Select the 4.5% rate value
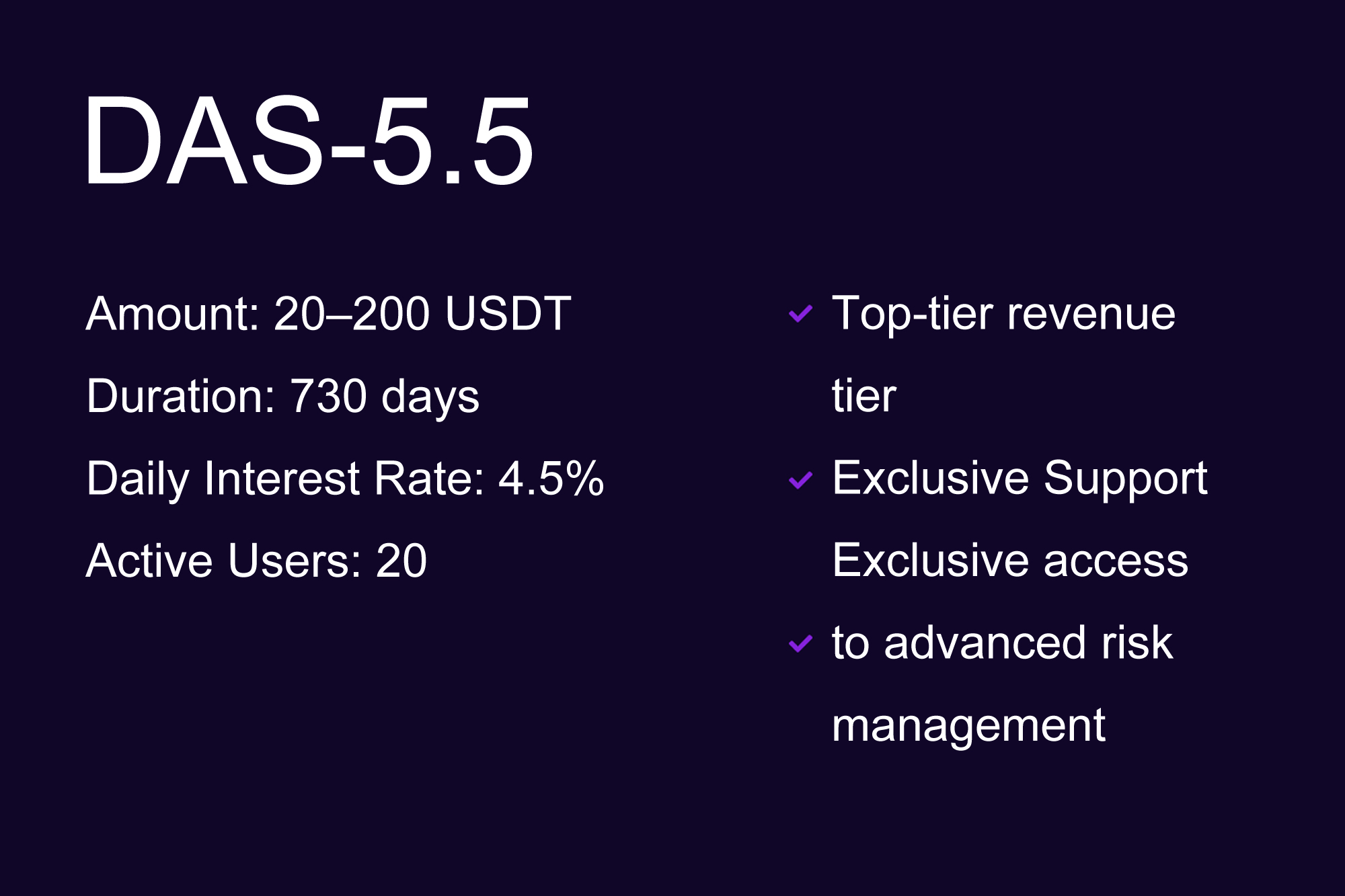 551,479
